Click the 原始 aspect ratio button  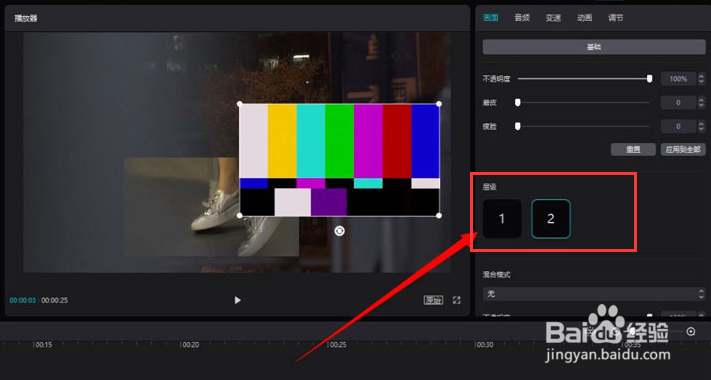[x=433, y=300]
